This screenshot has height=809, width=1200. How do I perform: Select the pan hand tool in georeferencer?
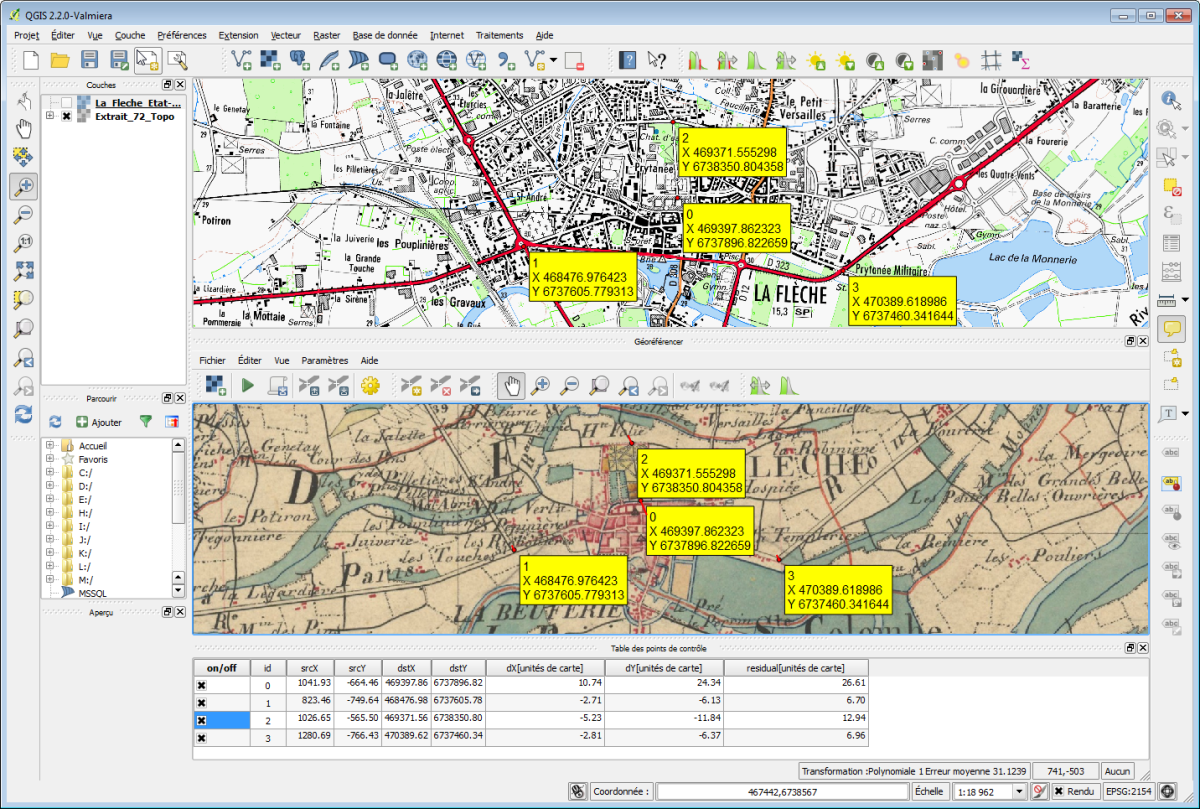[511, 385]
